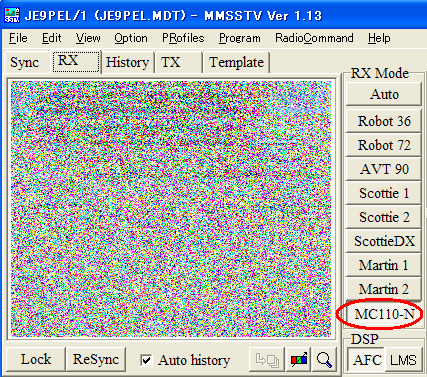Screen dimensions: 427x377
Task: Toggle the Auto history checkbox
Action: (146, 360)
